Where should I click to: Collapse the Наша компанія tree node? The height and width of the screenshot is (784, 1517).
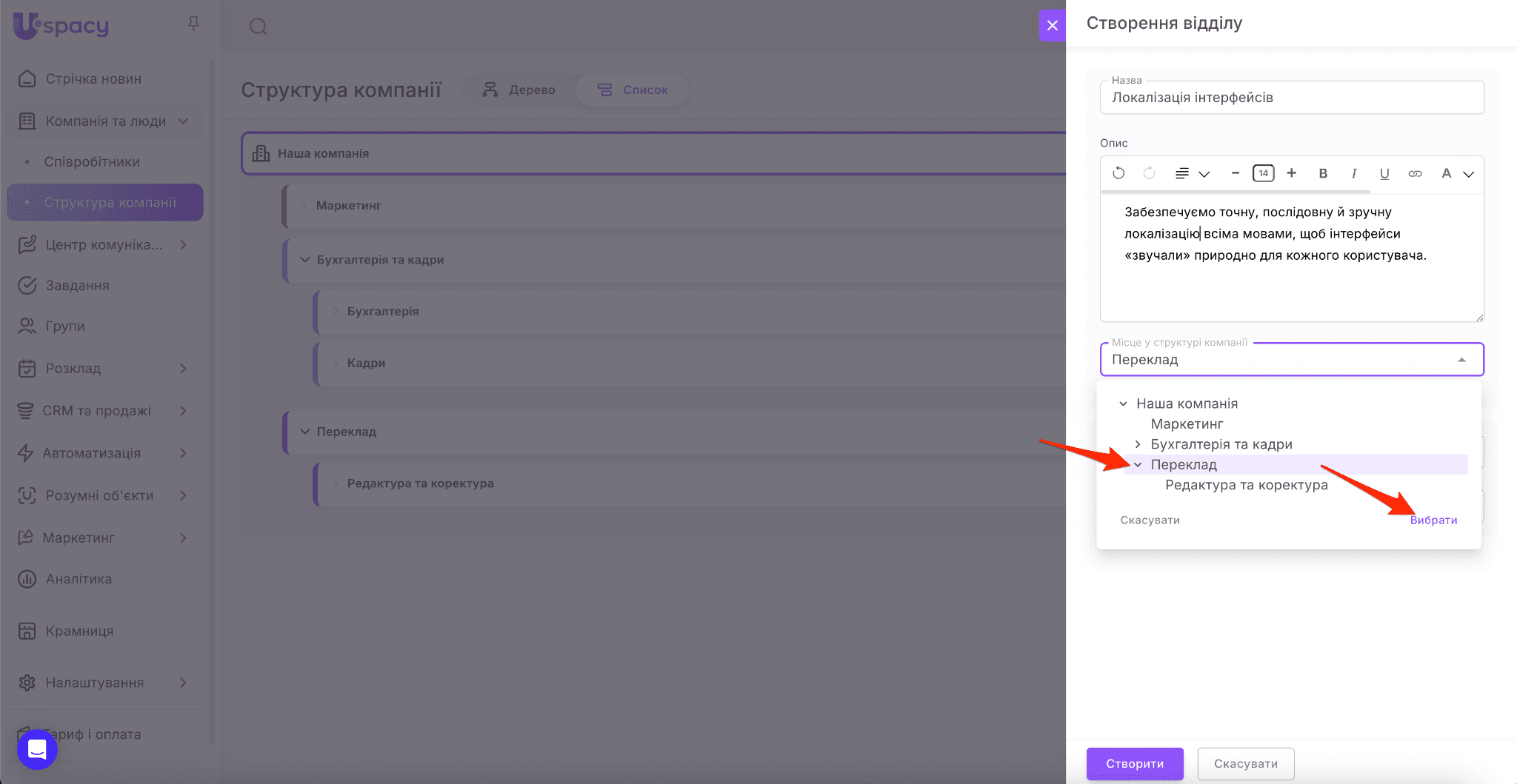(x=1123, y=403)
